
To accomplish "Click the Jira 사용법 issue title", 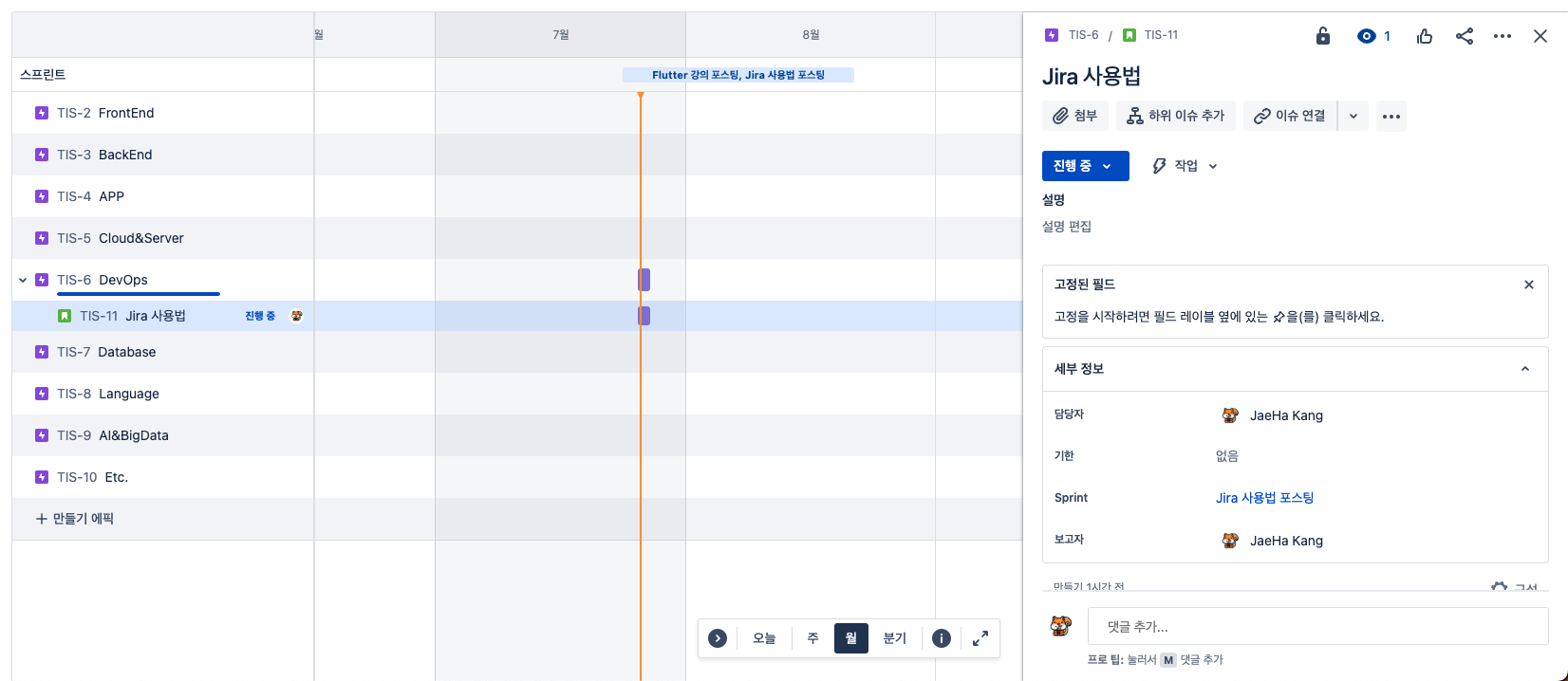I will tap(1092, 77).
